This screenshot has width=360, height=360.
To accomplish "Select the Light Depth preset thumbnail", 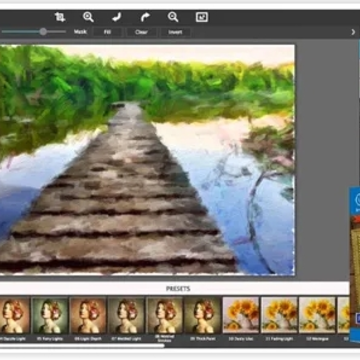I will pos(88,315).
